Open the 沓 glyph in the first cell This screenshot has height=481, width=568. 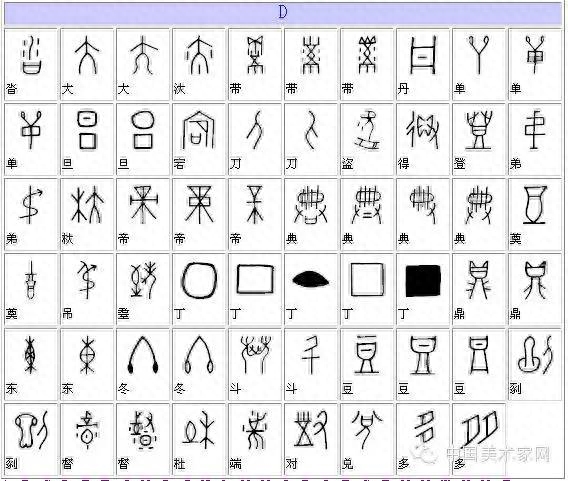coord(31,64)
